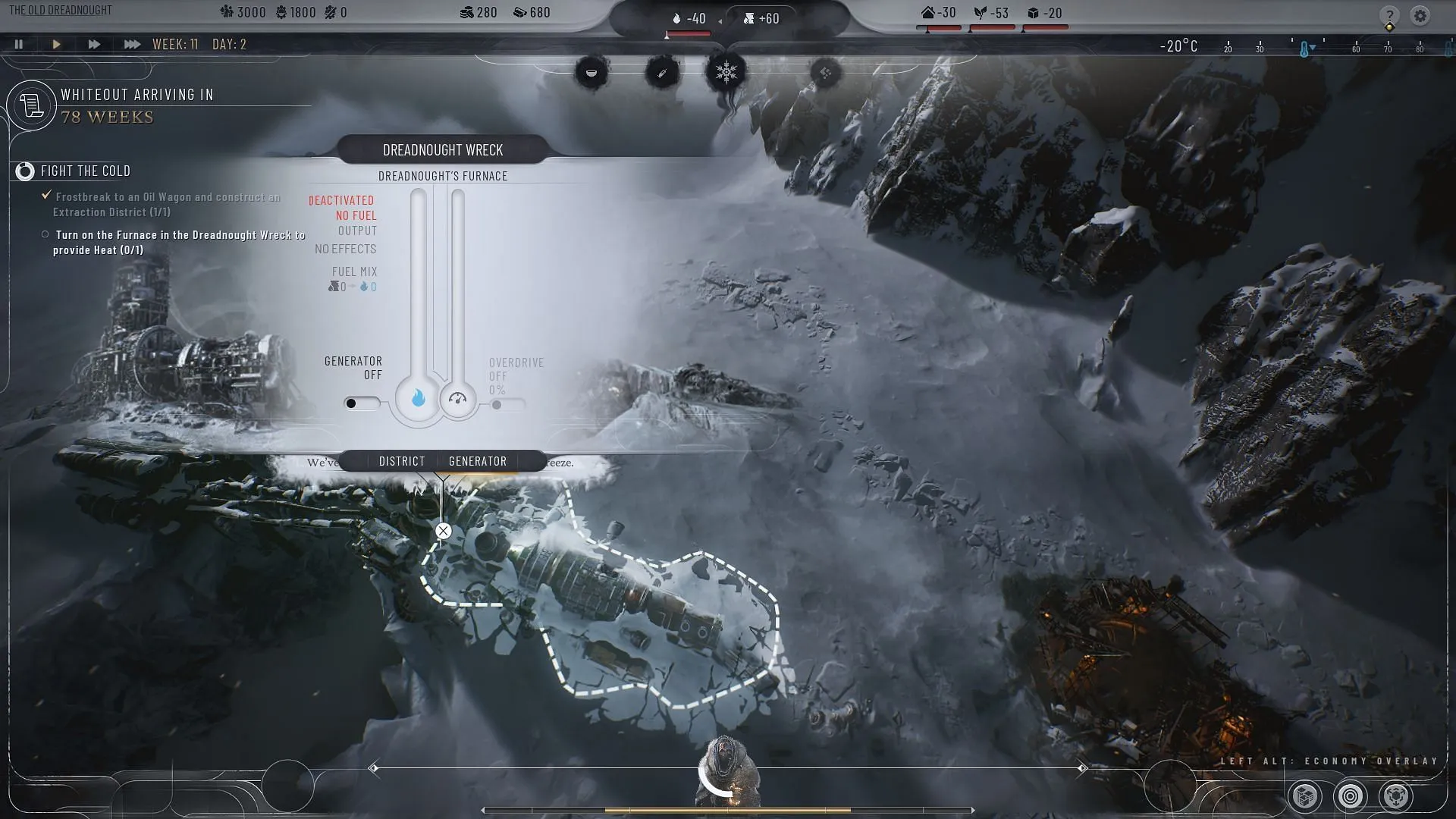This screenshot has width=1456, height=819.
Task: Expand the Fight the Cold objective
Action: point(24,170)
